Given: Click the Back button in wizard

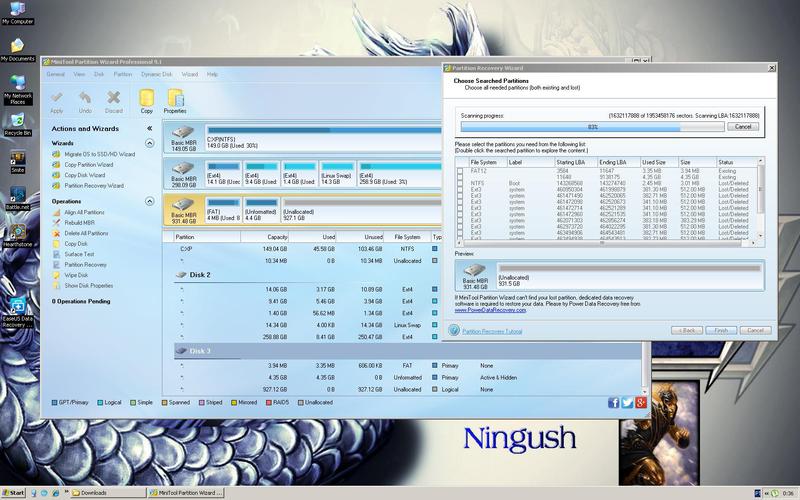Looking at the screenshot, I should tap(687, 331).
